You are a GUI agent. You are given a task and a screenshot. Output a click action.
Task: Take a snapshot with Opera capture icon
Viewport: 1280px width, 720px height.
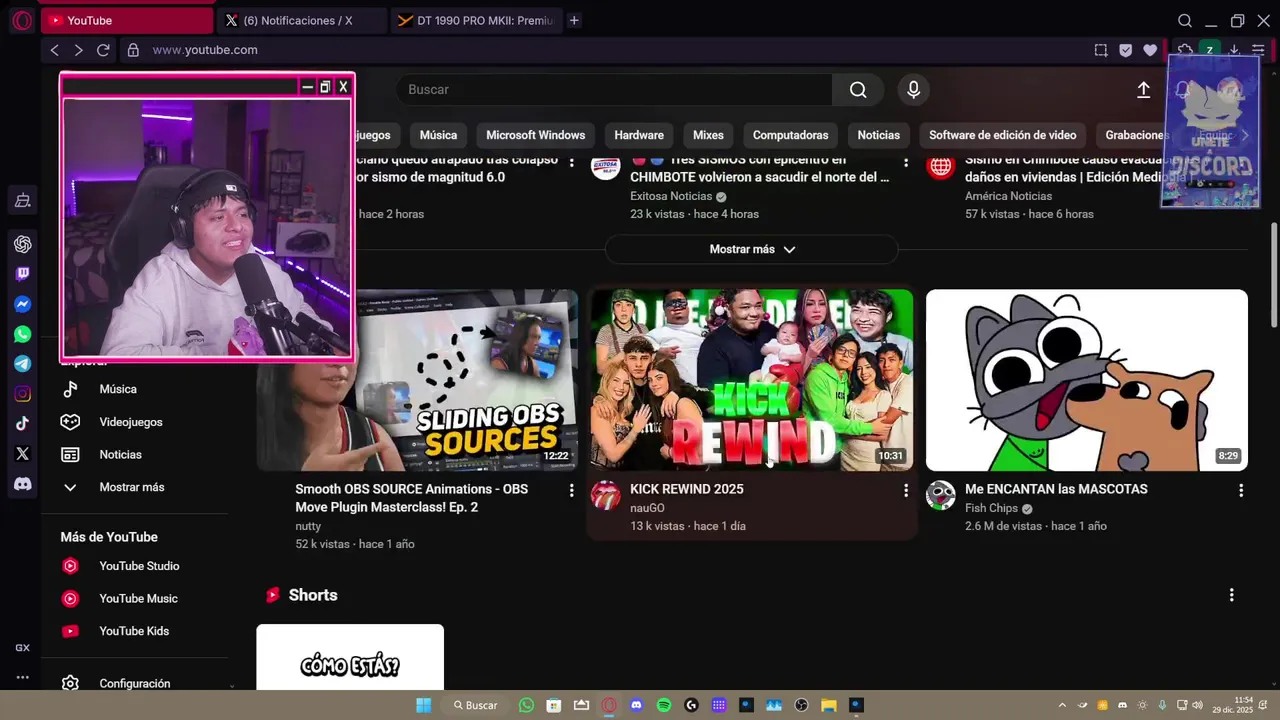1101,50
